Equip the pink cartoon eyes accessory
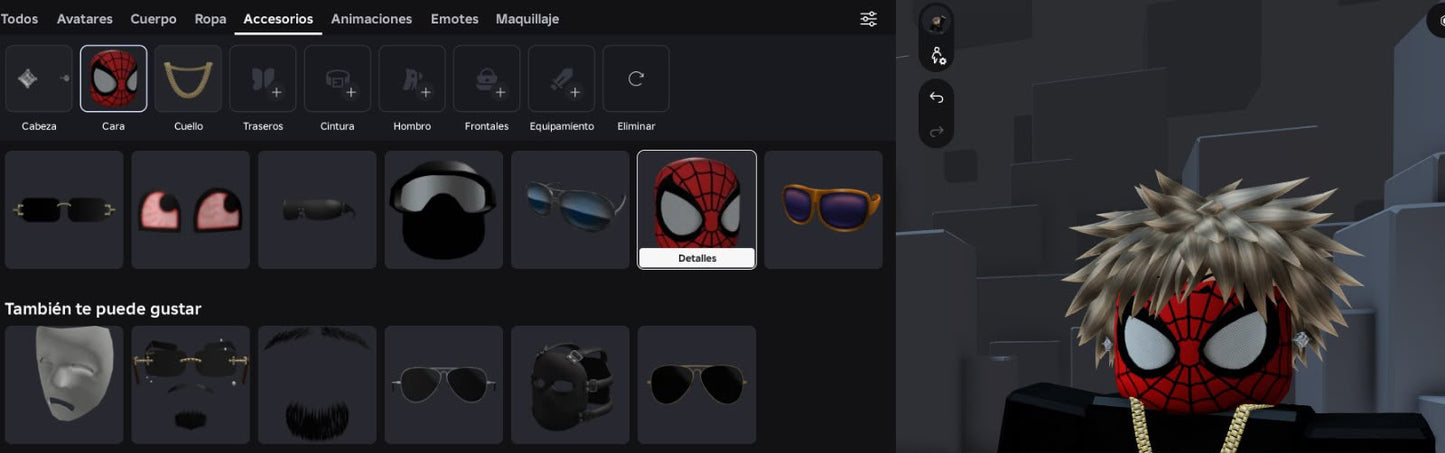Screen dimensions: 1445x453 190,210
